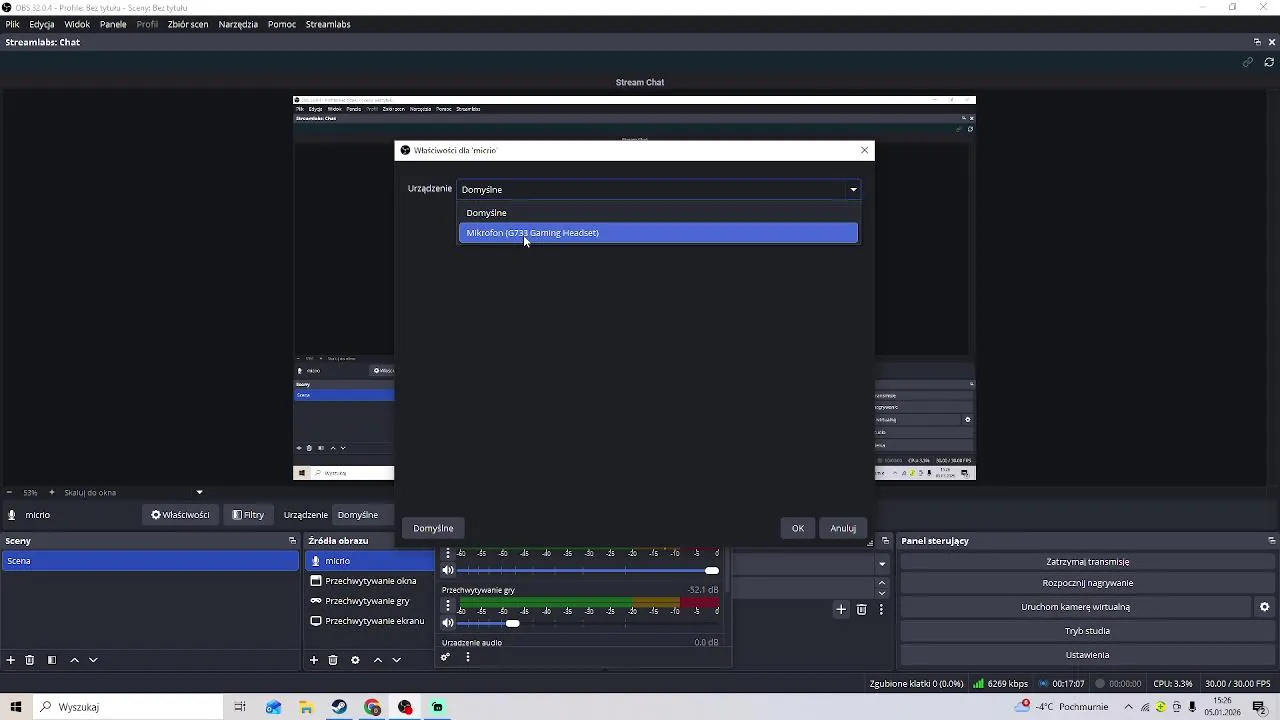Open the Panele menu

(113, 24)
